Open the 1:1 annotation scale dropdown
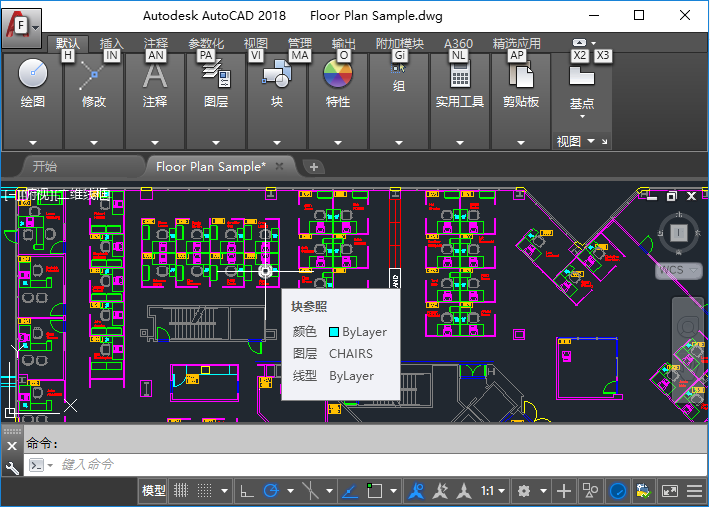The height and width of the screenshot is (507, 710). [493, 491]
